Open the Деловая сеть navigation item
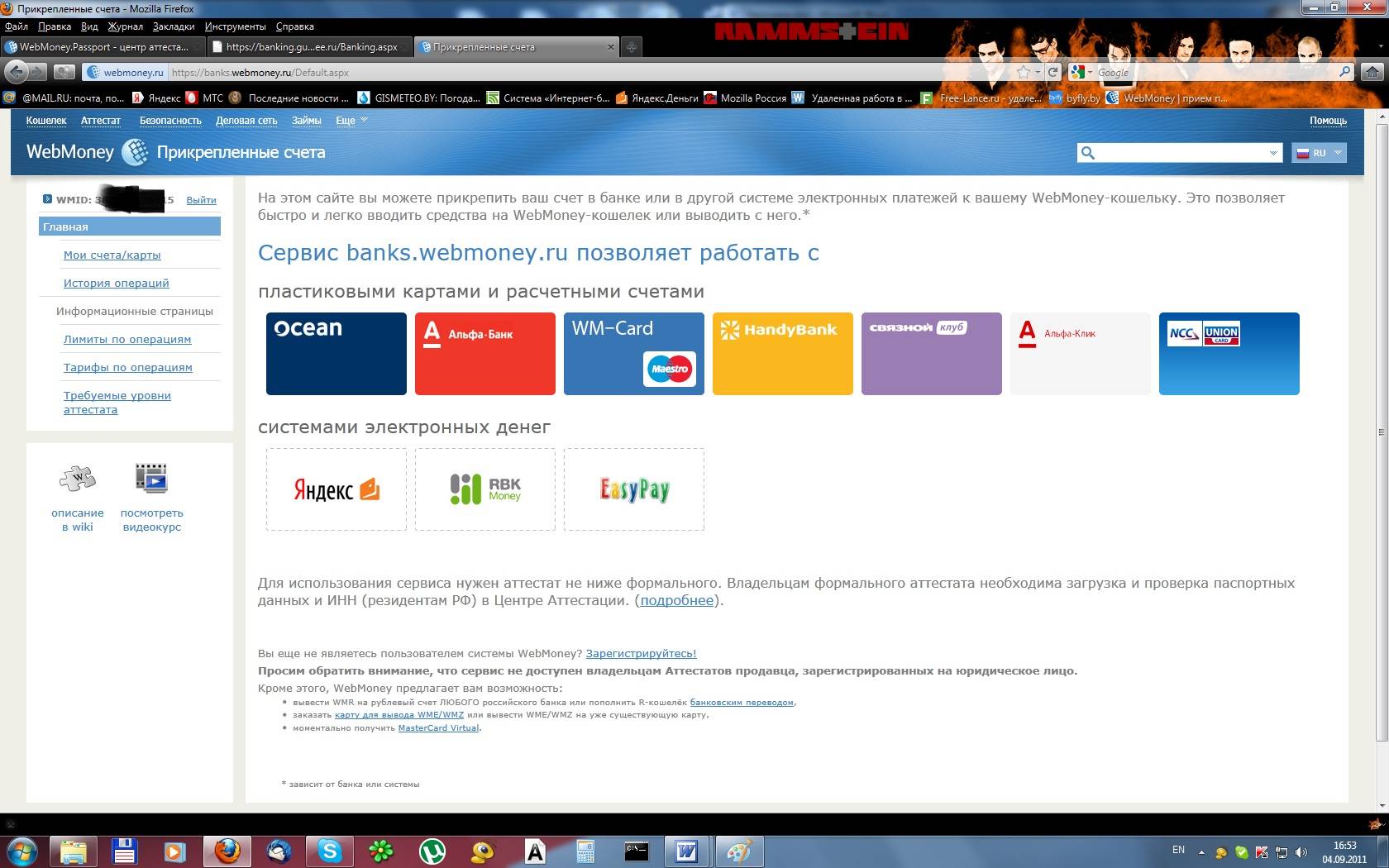This screenshot has width=1389, height=868. [x=246, y=121]
